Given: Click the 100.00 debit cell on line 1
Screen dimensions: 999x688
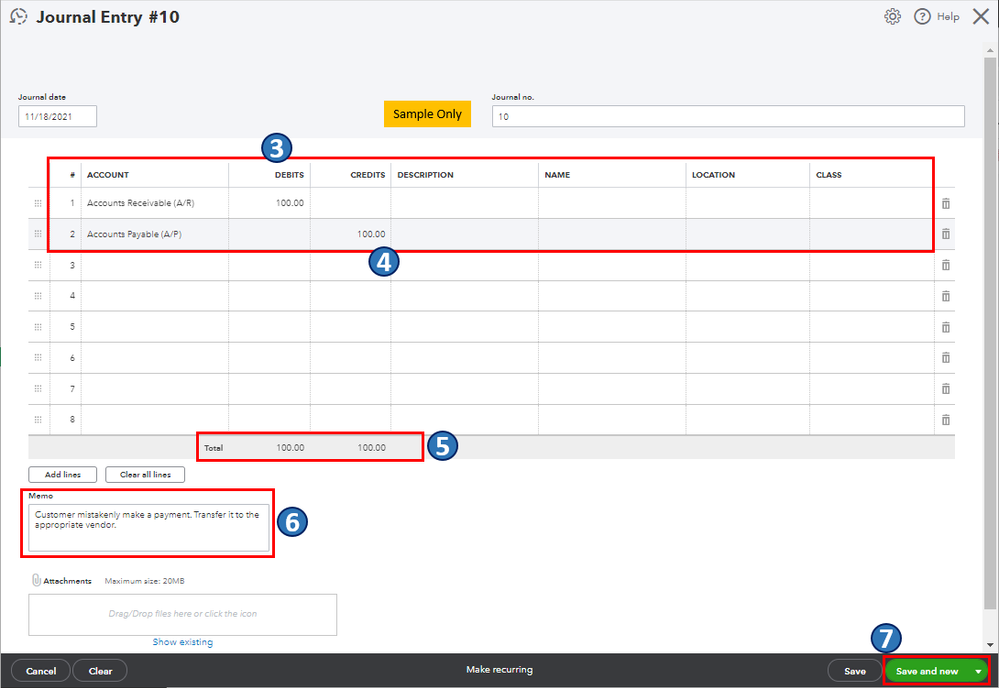Looking at the screenshot, I should point(270,203).
